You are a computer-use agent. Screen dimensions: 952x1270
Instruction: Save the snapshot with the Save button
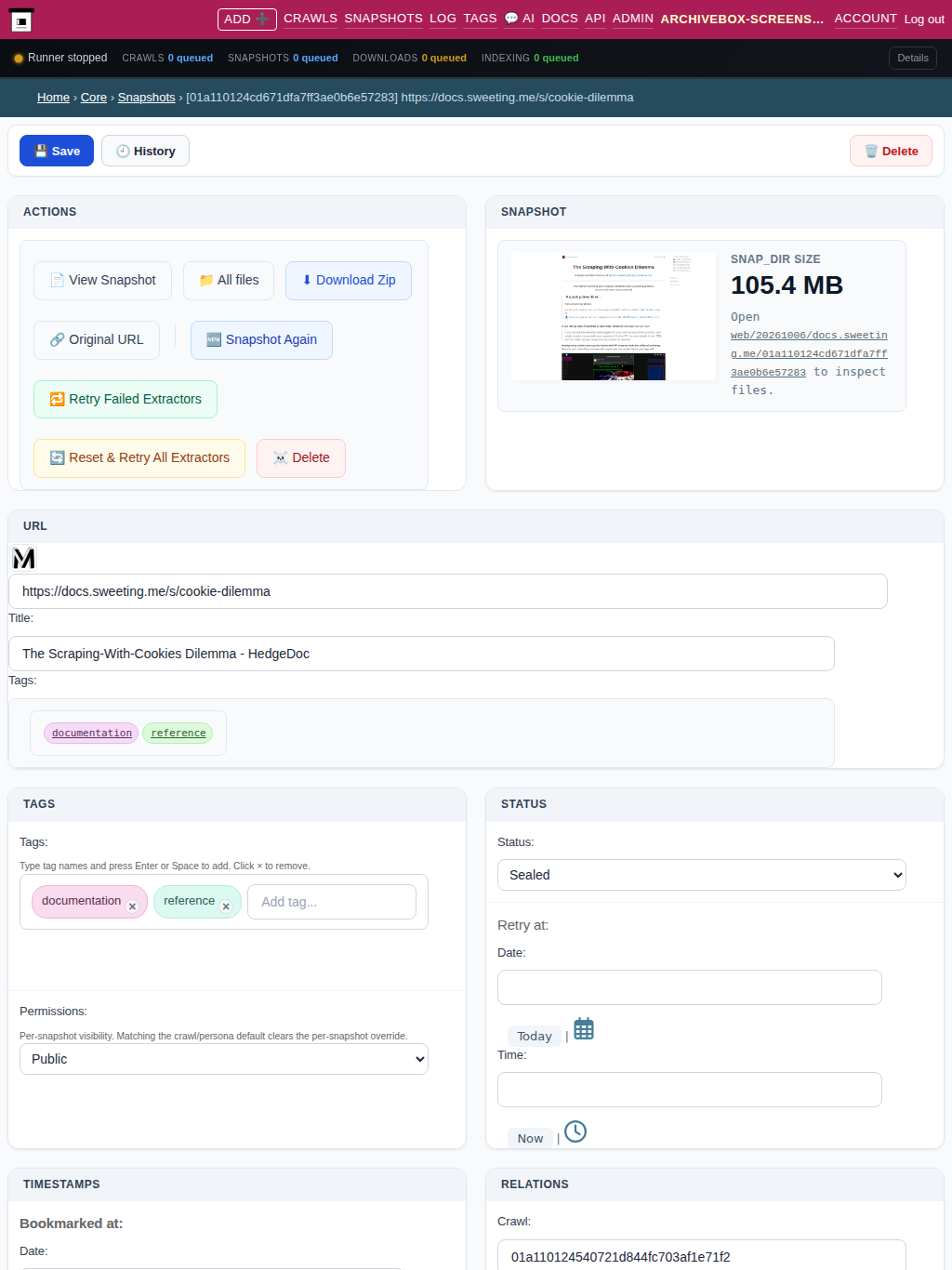pyautogui.click(x=57, y=151)
